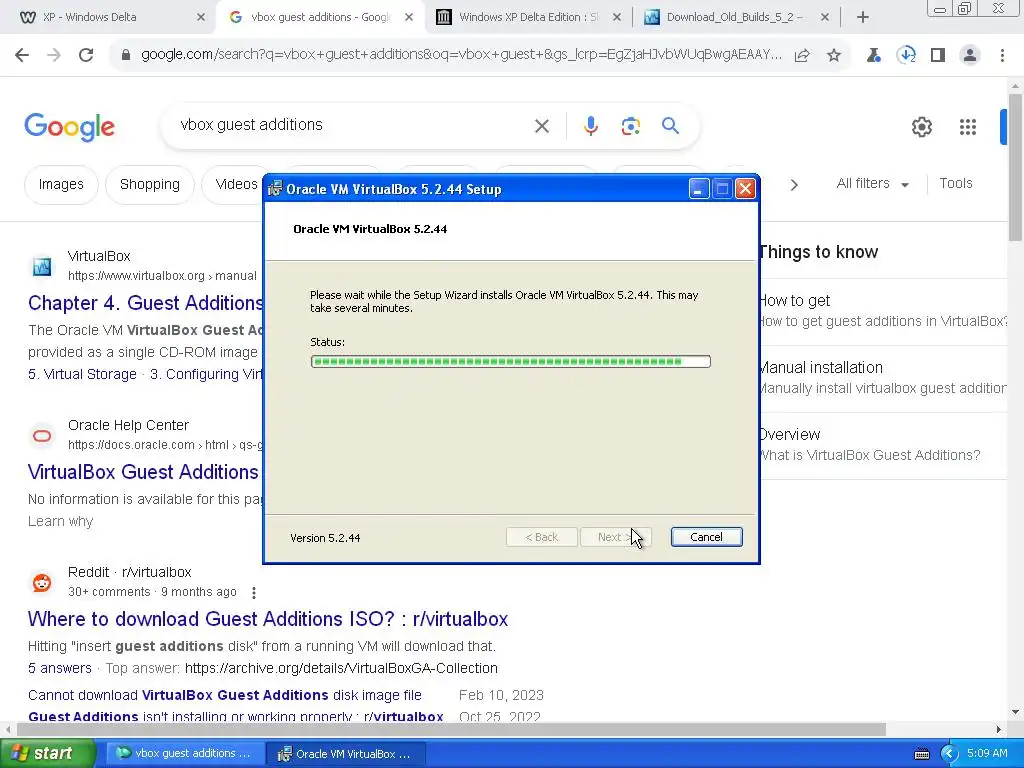The width and height of the screenshot is (1024, 768).
Task: Click the installation status progress bar
Action: coord(511,361)
